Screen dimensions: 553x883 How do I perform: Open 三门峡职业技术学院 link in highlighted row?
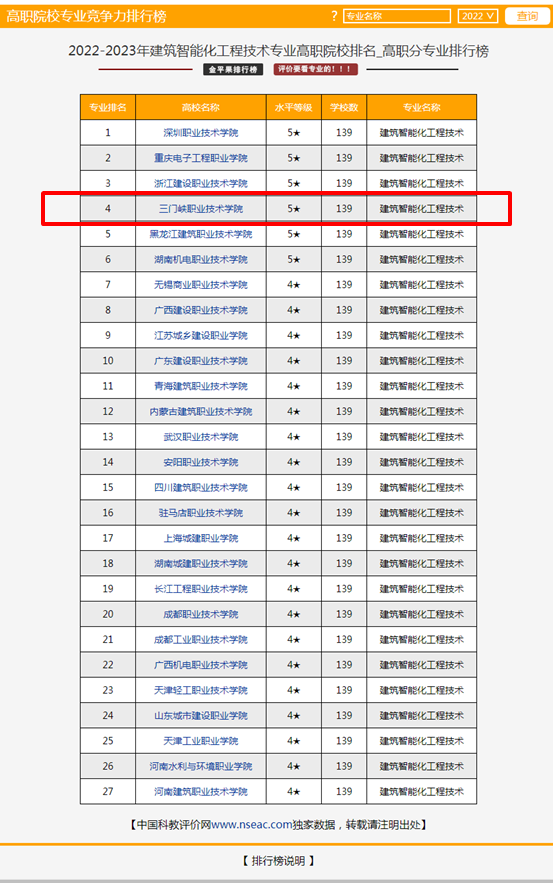(200, 209)
